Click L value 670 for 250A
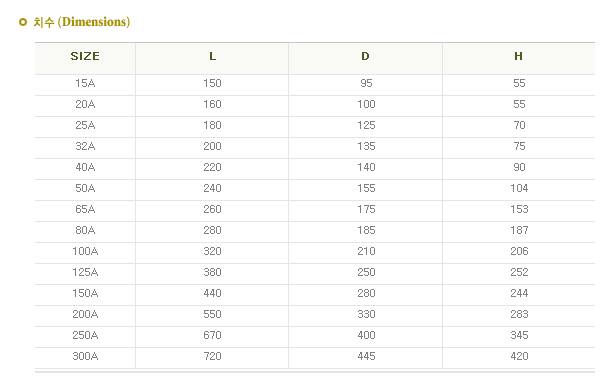 (x=213, y=335)
